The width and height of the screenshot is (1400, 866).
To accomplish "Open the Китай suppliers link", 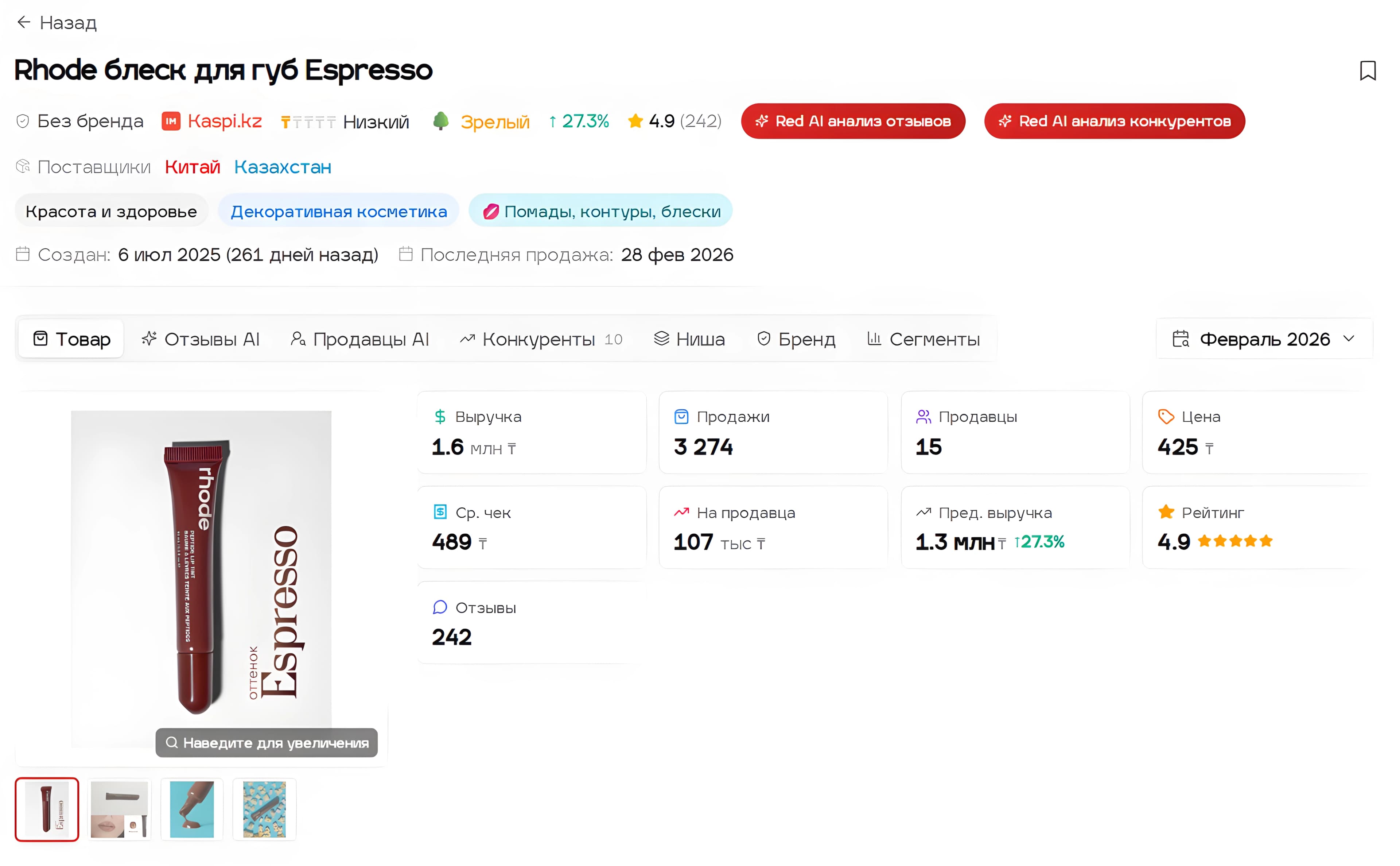I will 192,166.
